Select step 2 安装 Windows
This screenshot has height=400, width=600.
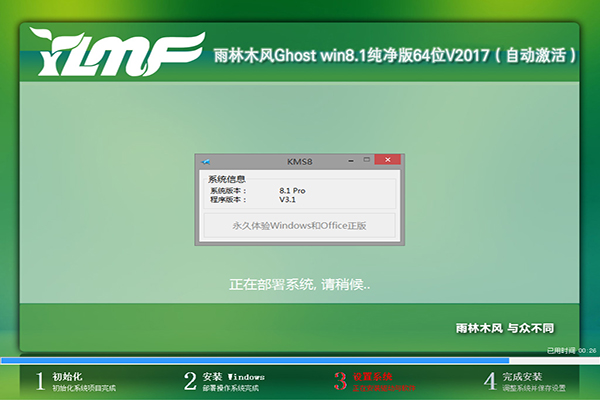(224, 381)
